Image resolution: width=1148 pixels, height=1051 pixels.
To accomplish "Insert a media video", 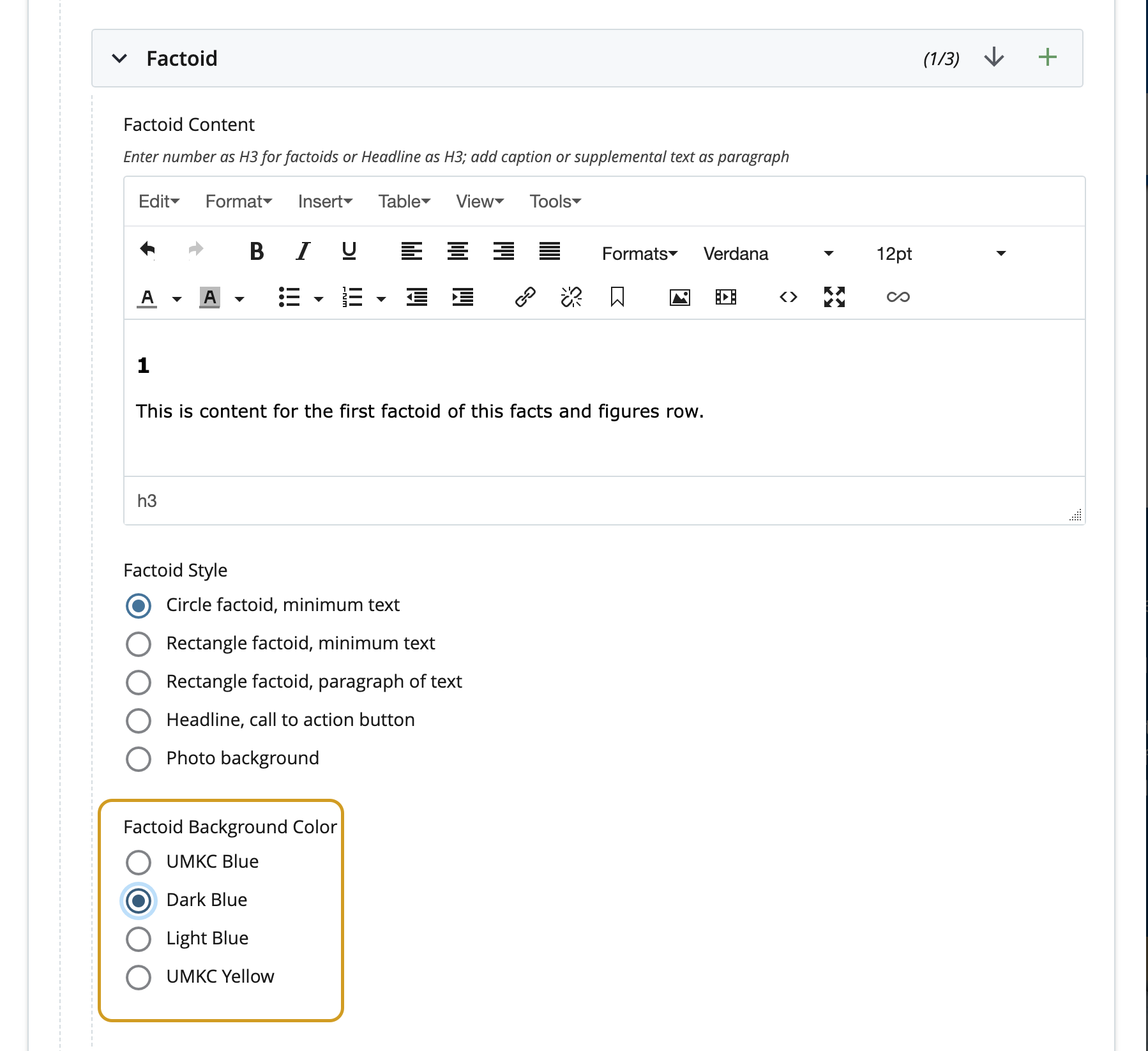I will (726, 297).
